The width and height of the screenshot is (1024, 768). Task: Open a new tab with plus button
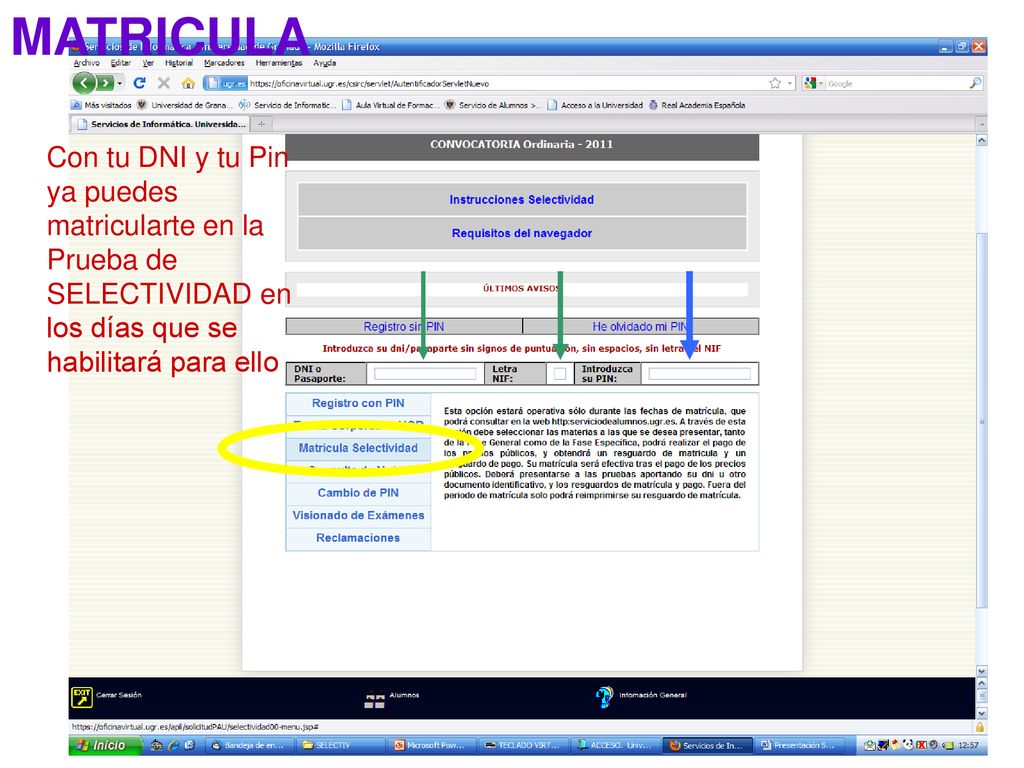tap(261, 123)
